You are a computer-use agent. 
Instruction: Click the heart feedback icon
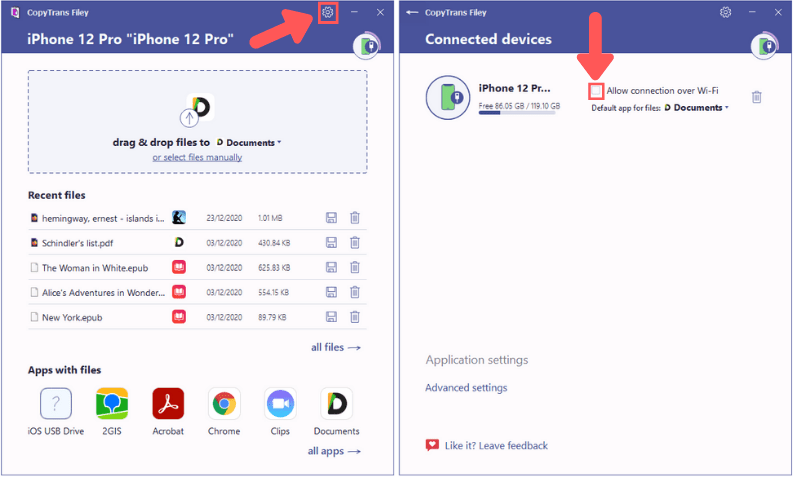[x=432, y=445]
